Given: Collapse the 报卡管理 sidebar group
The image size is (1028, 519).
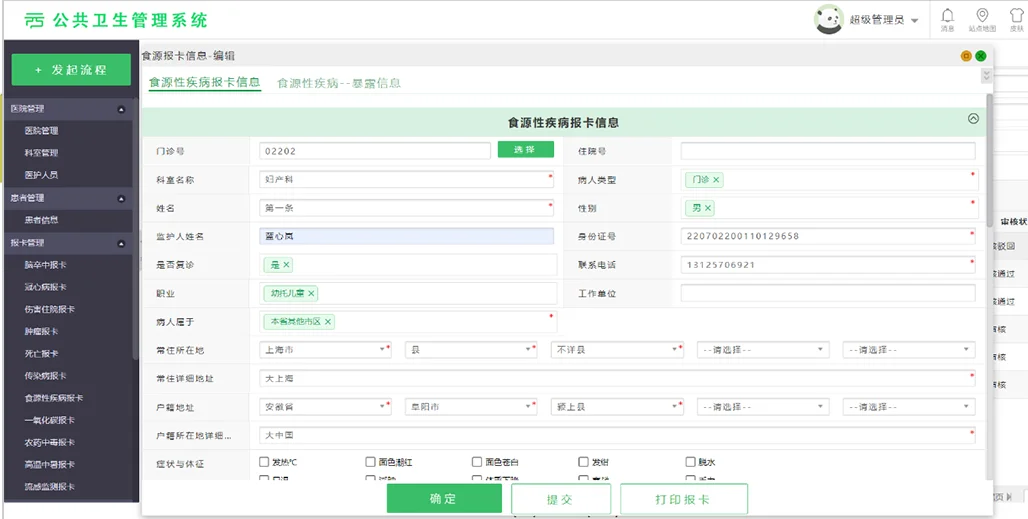Looking at the screenshot, I should (x=121, y=244).
